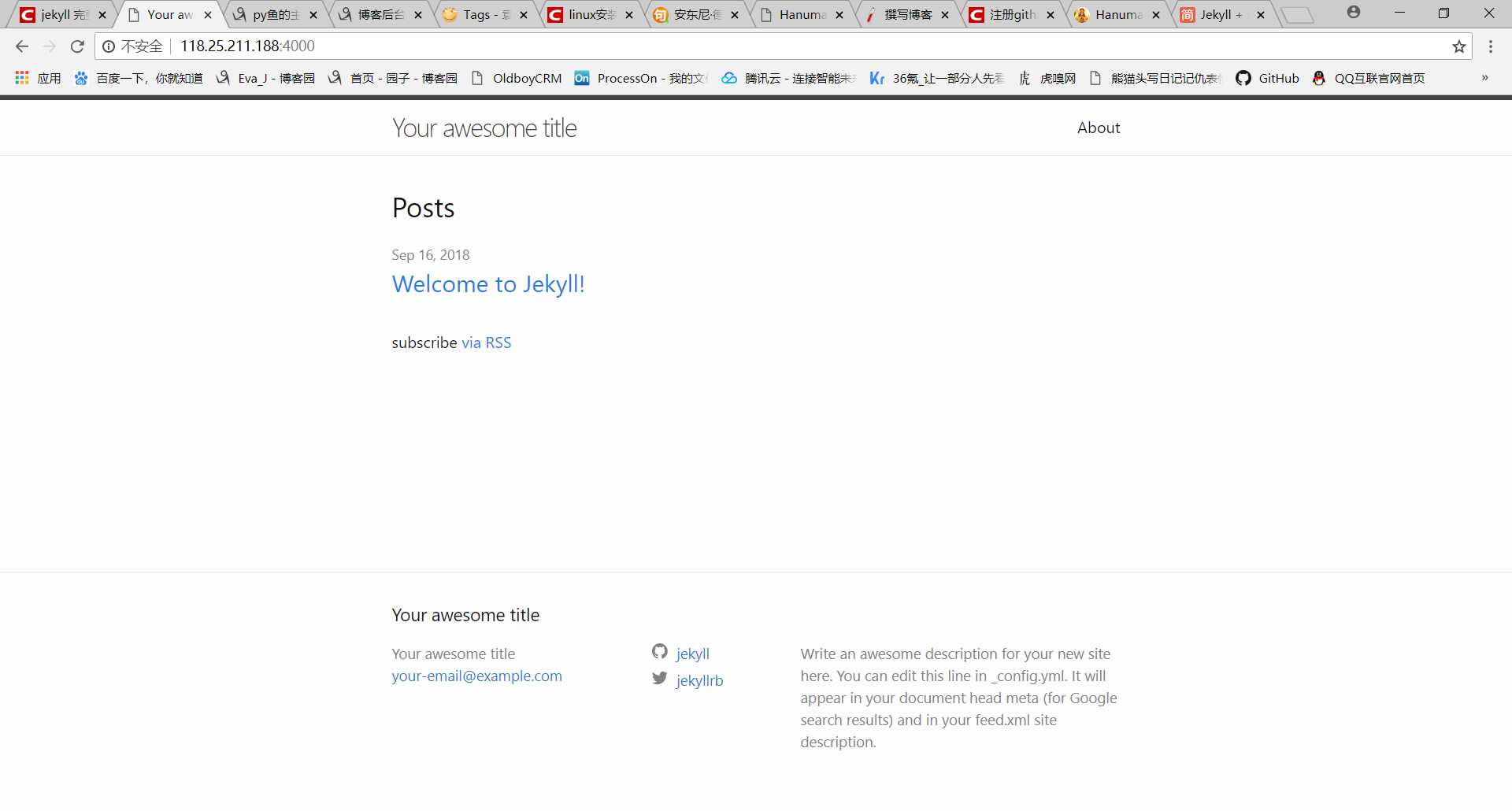Click the 'Your awesome title' site header link
Viewport: 1512px width, 811px height.
pyautogui.click(x=484, y=128)
